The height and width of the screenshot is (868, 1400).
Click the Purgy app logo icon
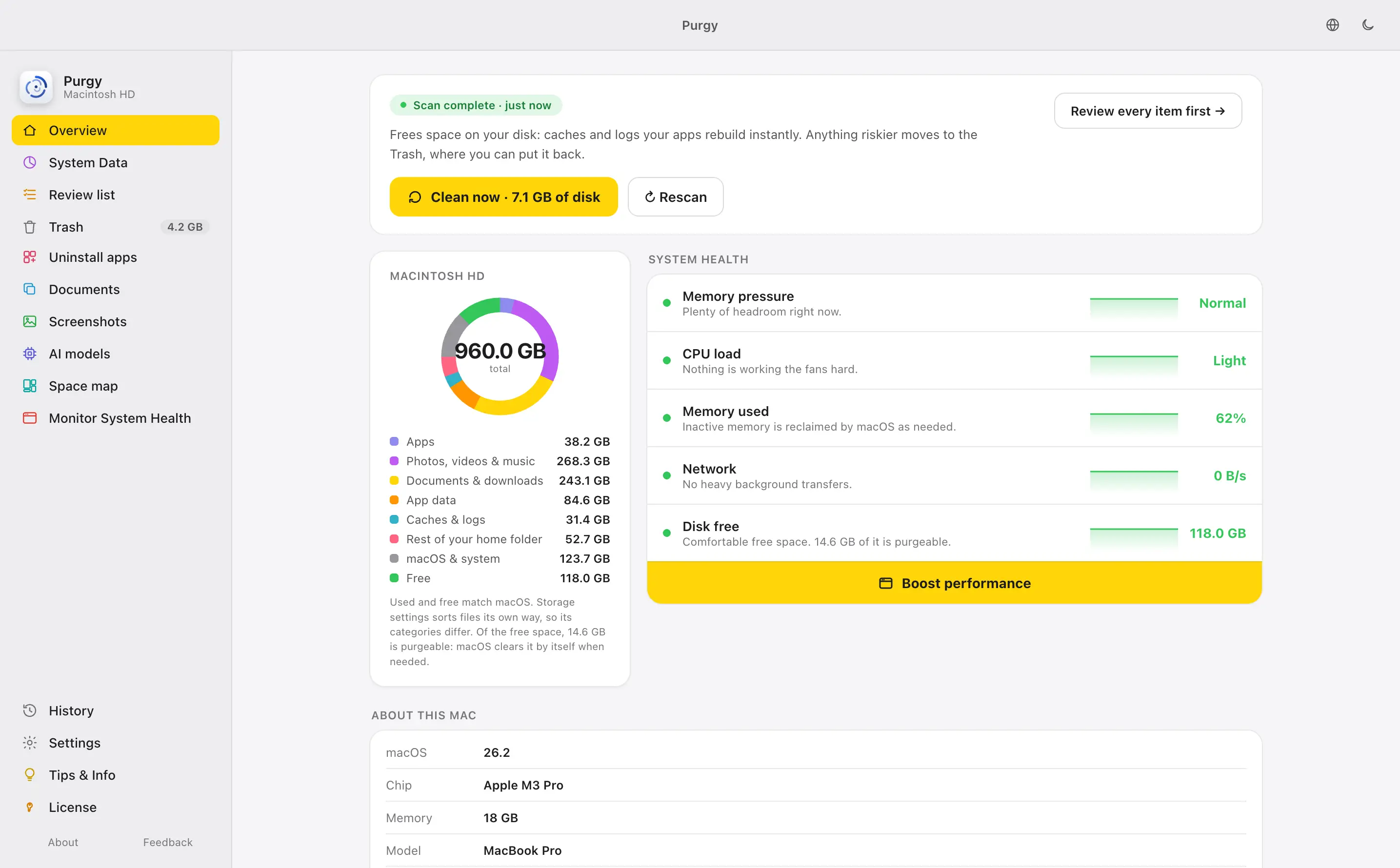pyautogui.click(x=36, y=87)
